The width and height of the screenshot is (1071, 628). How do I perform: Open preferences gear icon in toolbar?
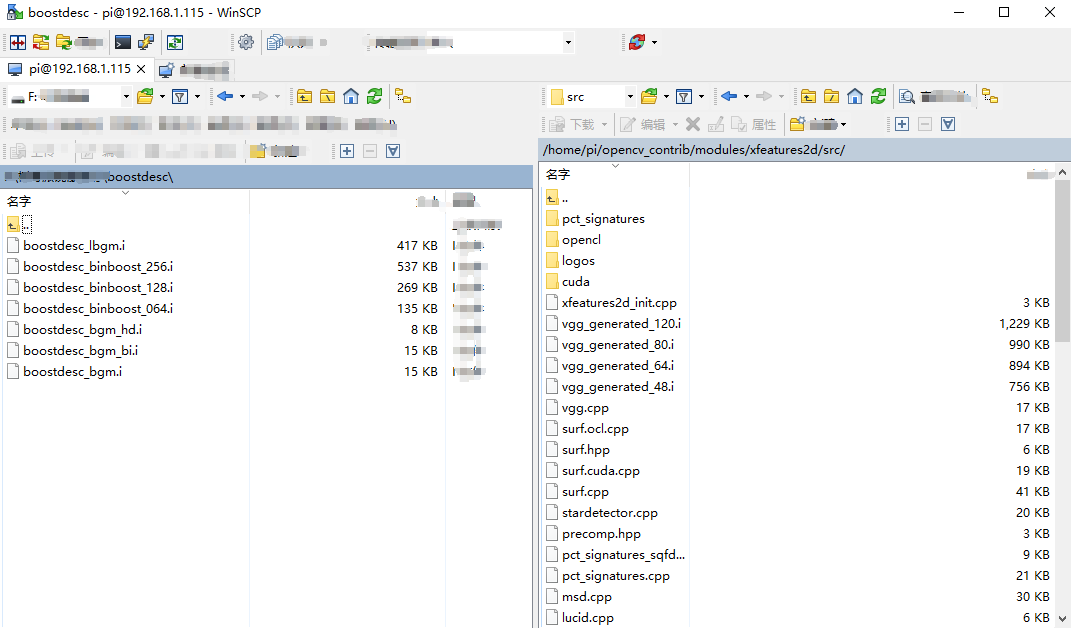click(246, 42)
